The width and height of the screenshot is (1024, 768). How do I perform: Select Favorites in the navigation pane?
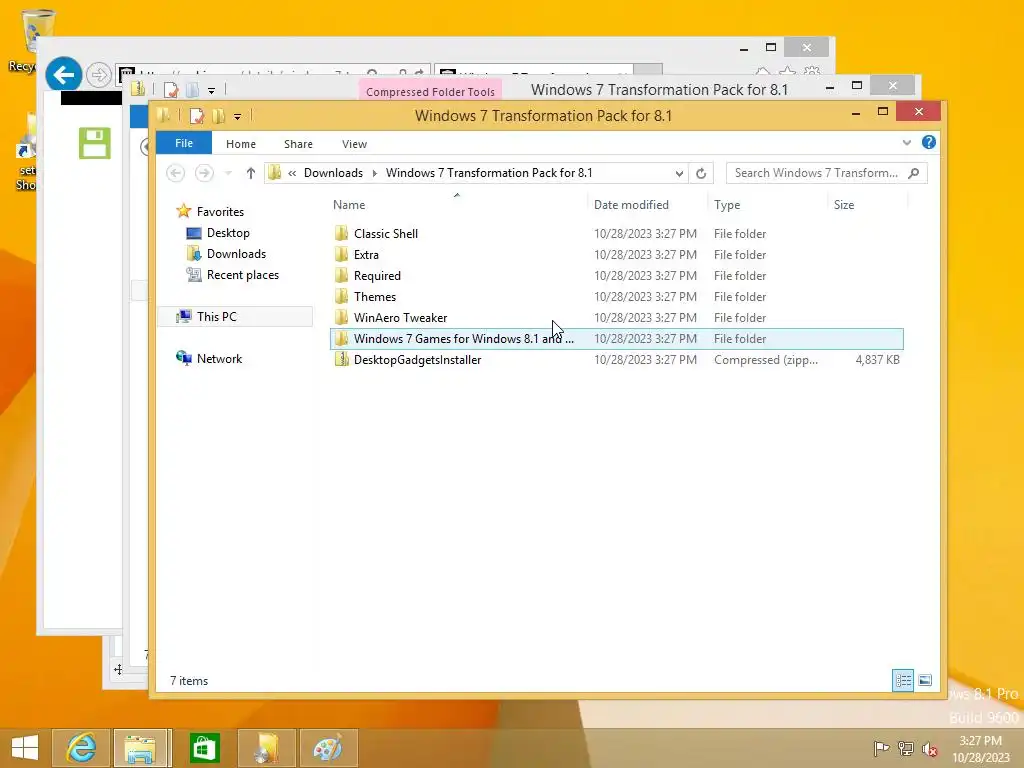point(220,212)
